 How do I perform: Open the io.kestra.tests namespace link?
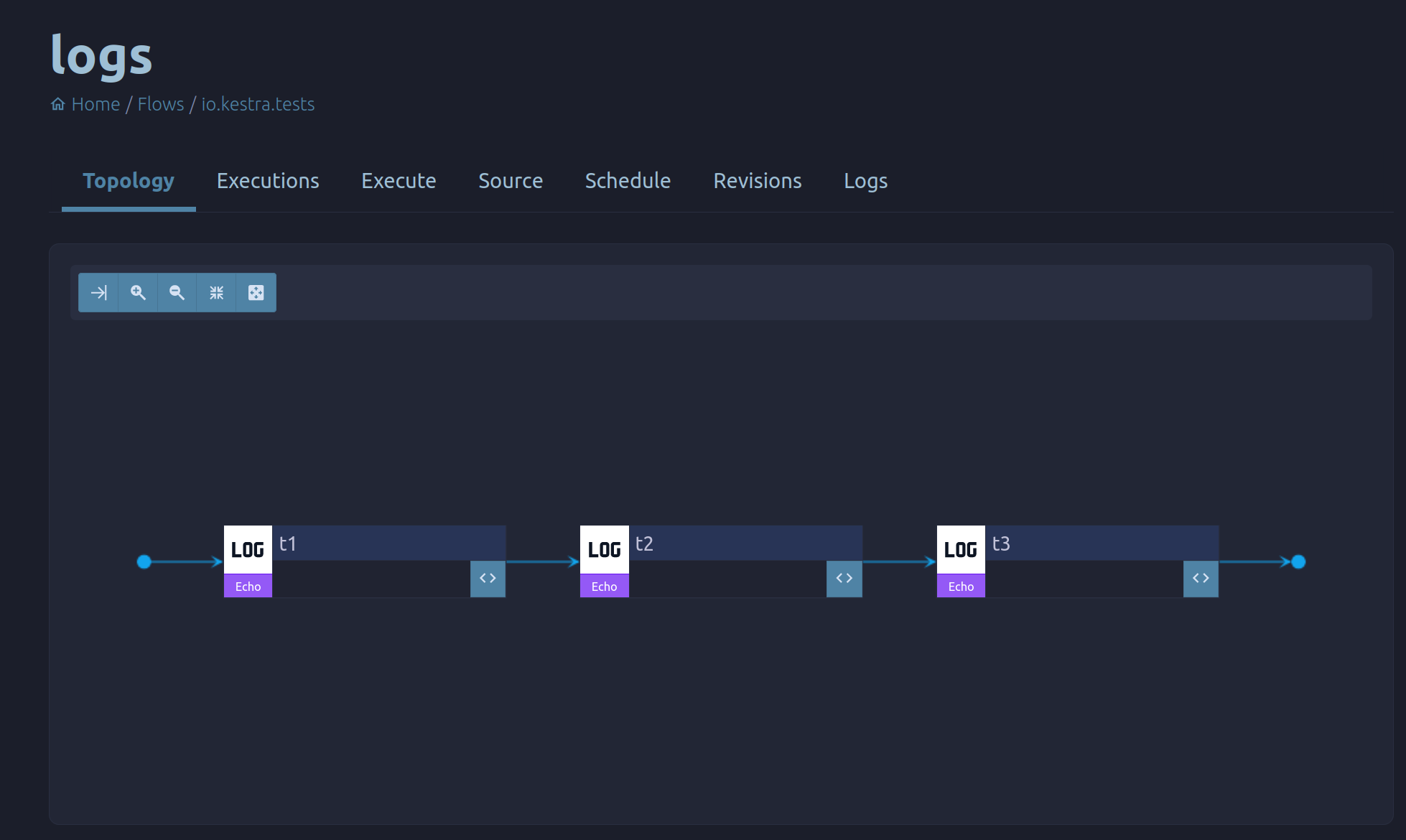click(x=258, y=103)
